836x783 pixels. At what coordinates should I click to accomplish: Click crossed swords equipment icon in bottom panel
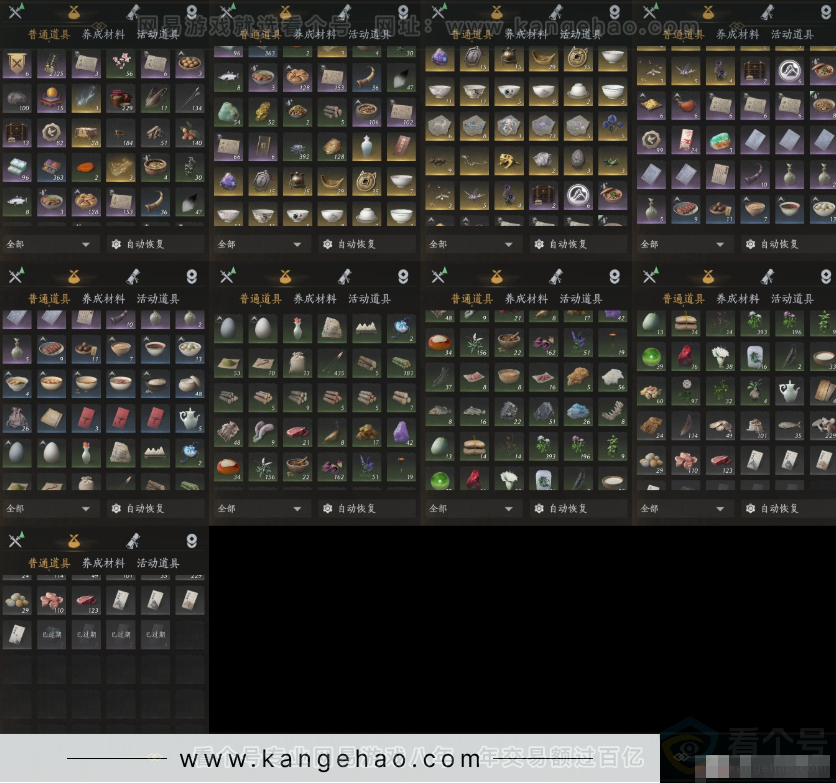pyautogui.click(x=16, y=540)
